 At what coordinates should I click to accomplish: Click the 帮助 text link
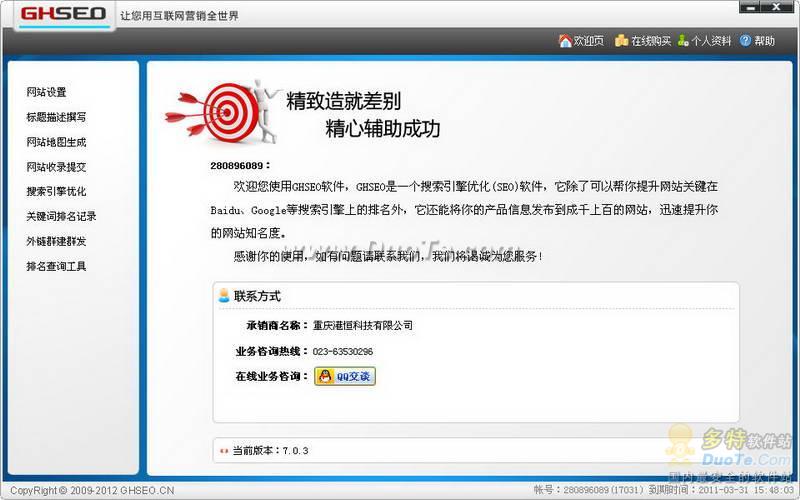[764, 41]
